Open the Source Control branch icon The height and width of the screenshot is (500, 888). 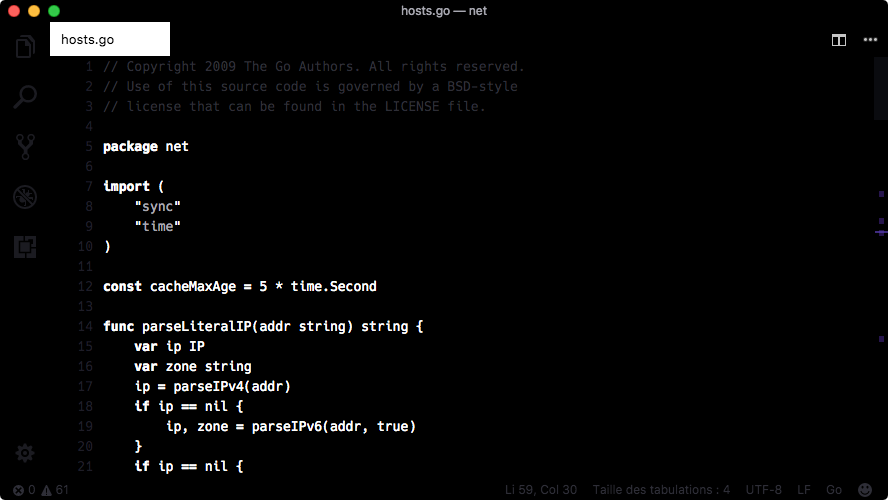pos(25,147)
